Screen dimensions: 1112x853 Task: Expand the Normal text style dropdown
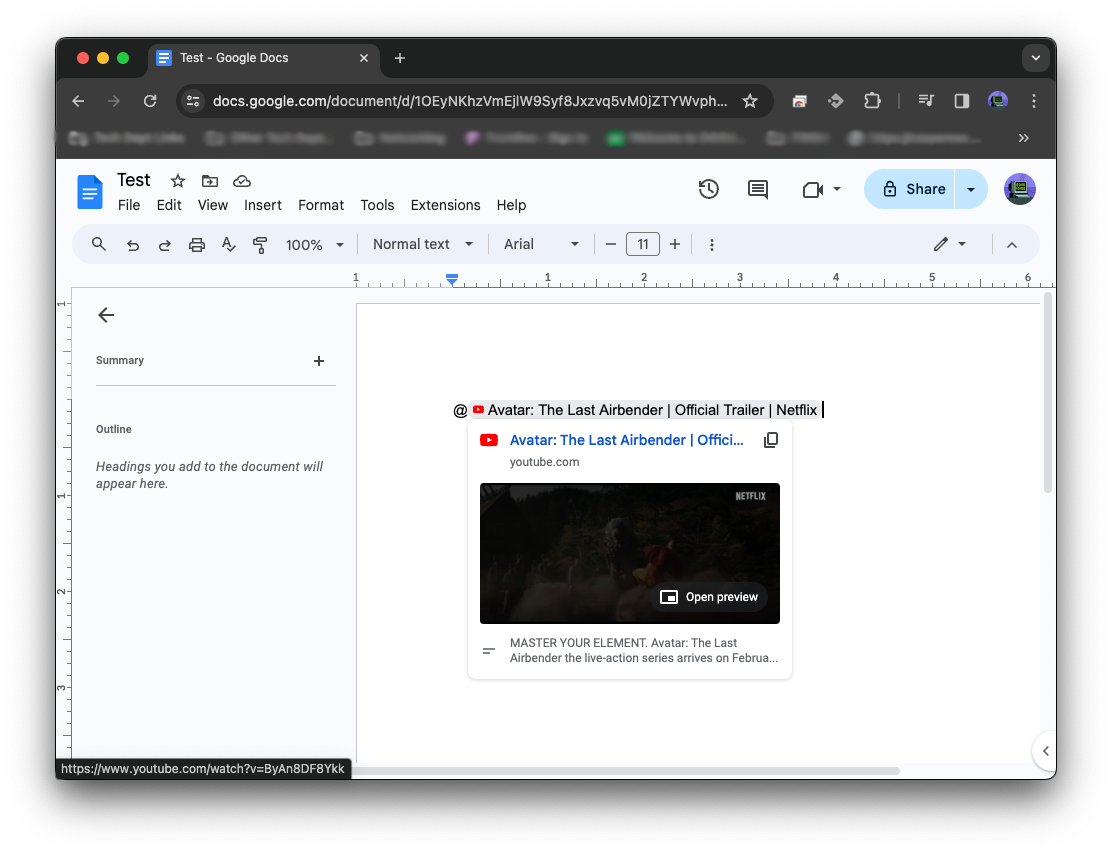(x=423, y=244)
